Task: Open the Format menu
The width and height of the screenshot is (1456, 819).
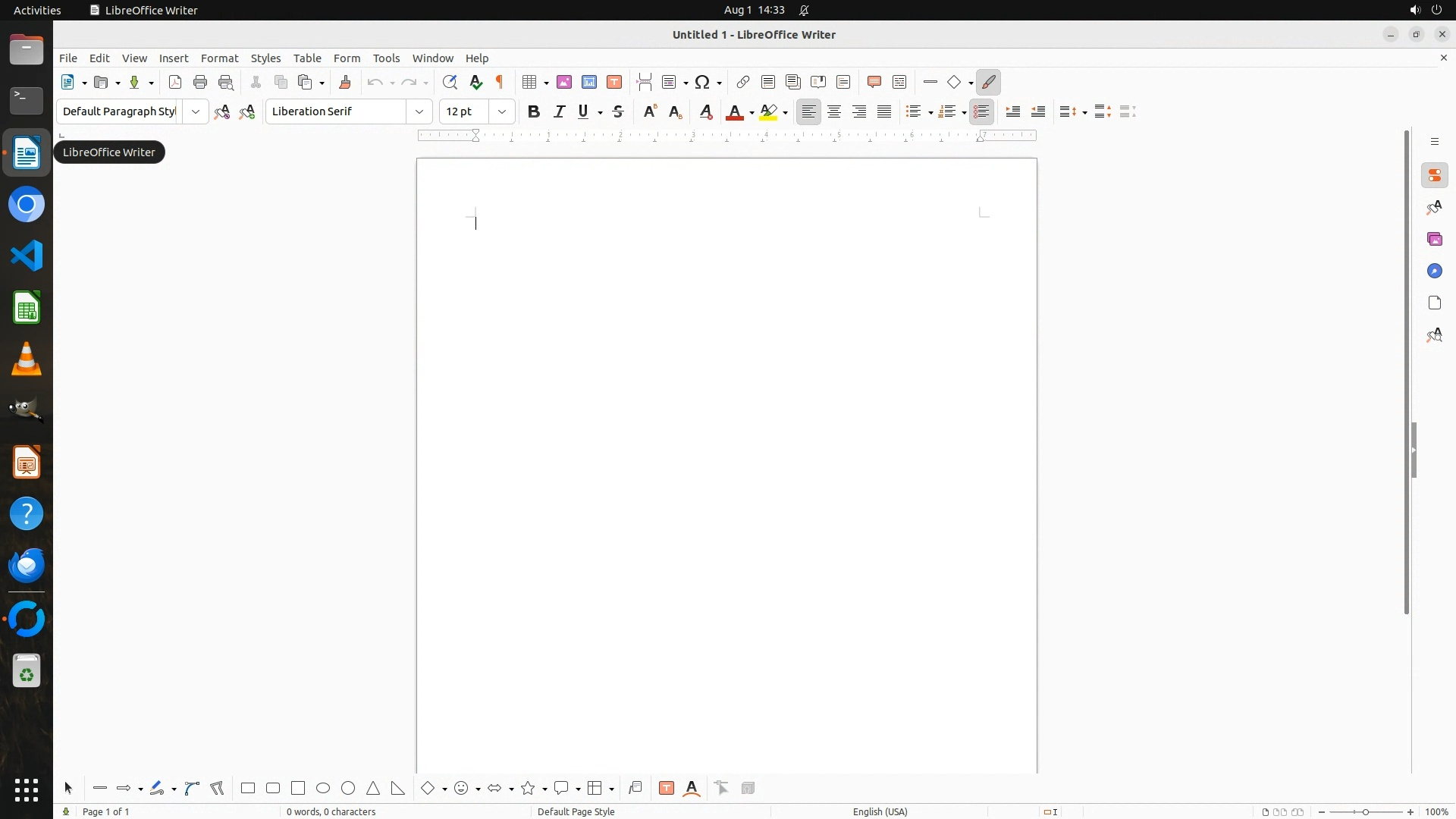Action: point(219,58)
